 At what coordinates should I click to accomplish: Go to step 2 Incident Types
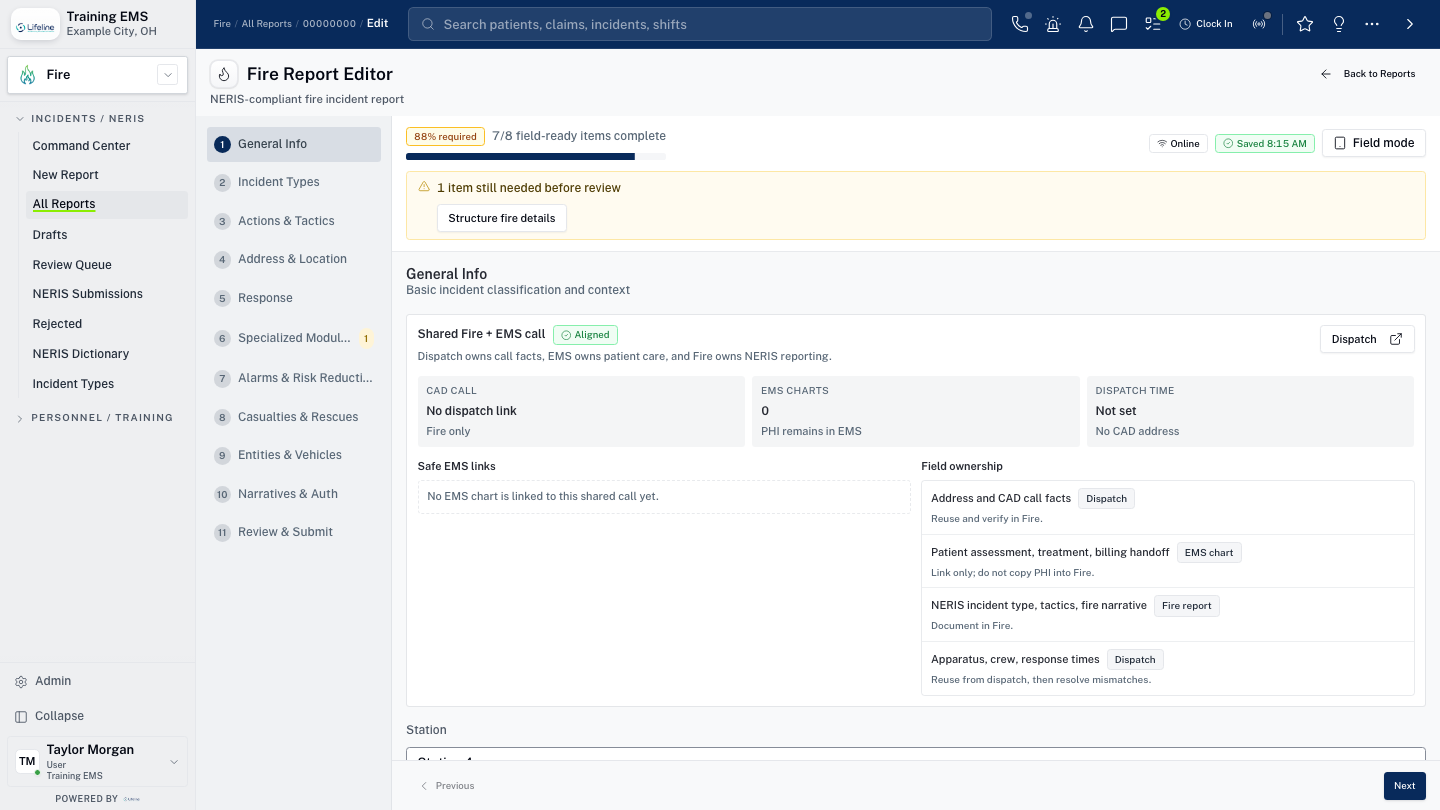[x=294, y=182]
